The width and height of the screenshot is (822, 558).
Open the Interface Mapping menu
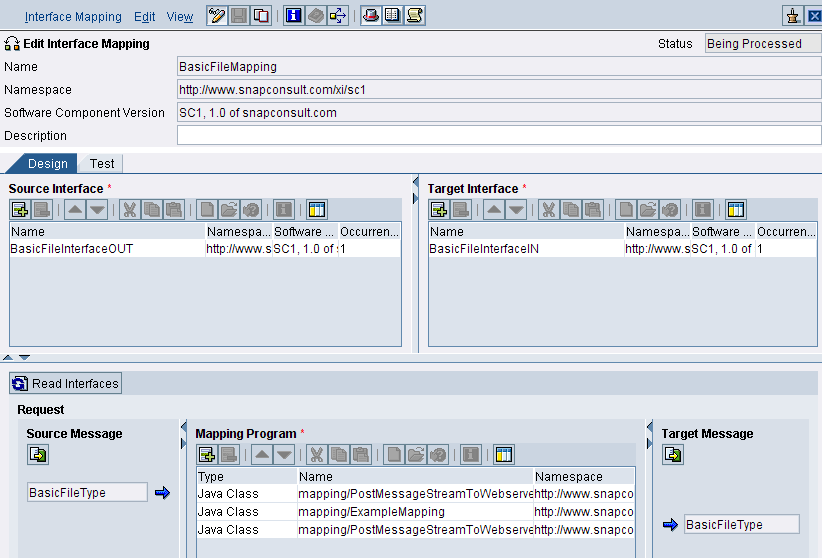point(73,17)
